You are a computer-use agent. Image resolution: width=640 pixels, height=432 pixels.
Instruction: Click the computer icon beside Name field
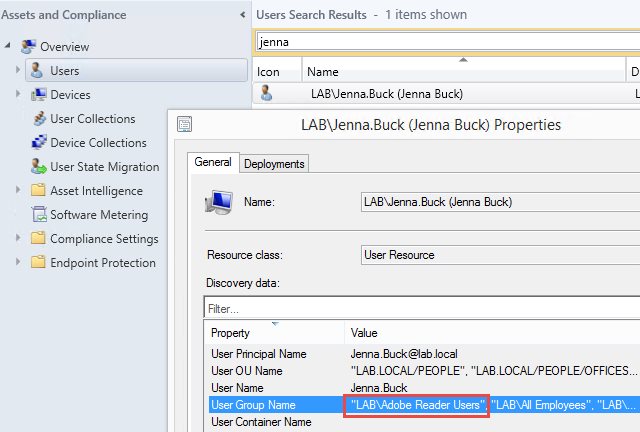coord(219,202)
